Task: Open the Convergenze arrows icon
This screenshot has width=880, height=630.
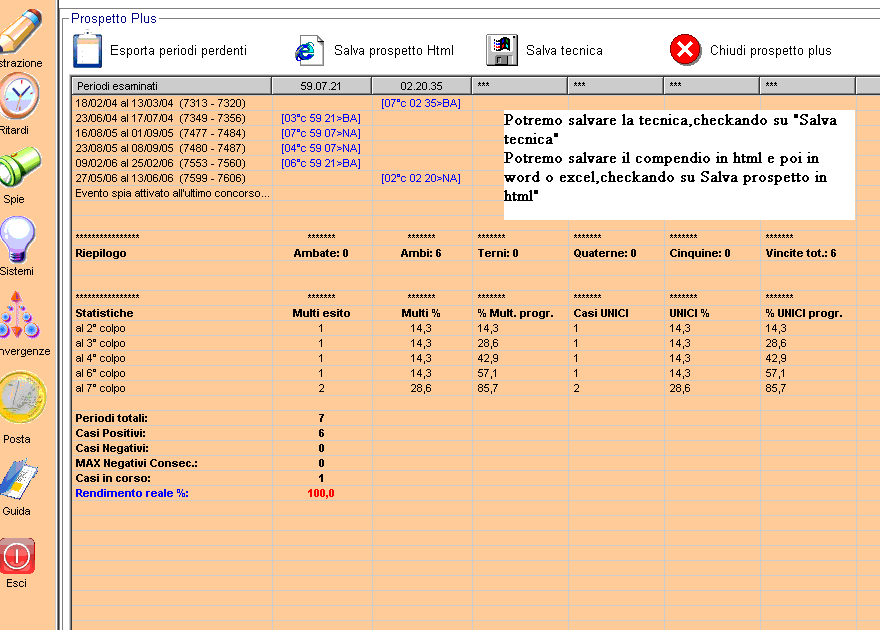Action: pyautogui.click(x=19, y=315)
